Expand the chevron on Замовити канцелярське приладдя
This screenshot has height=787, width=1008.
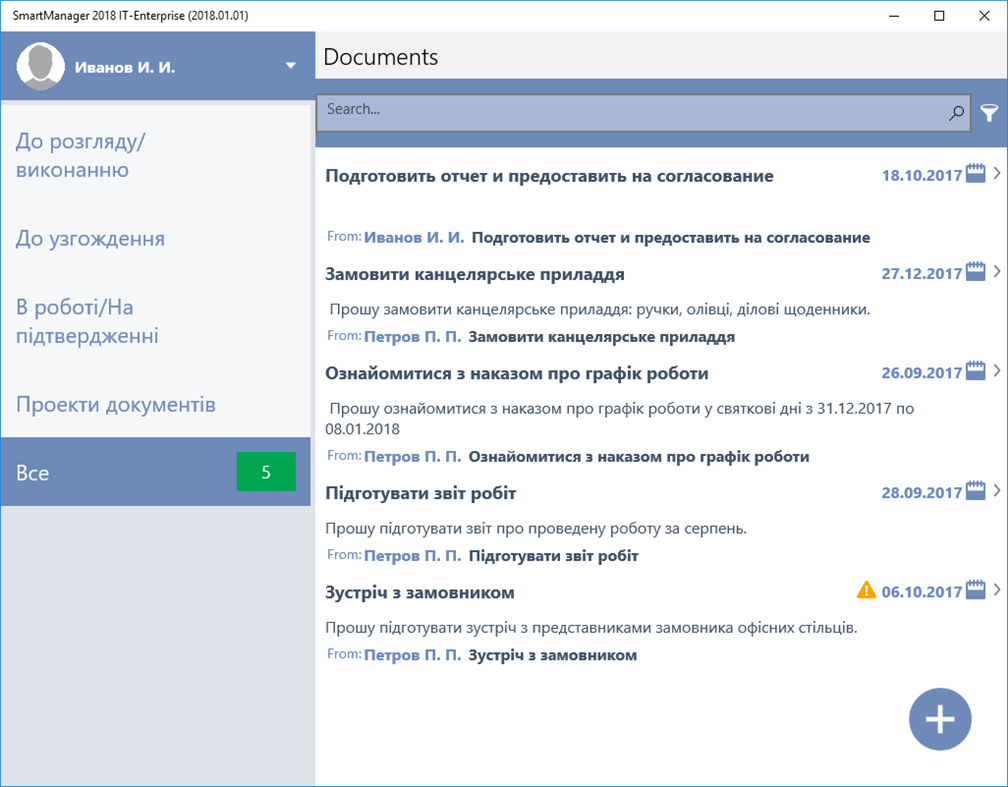pos(999,271)
